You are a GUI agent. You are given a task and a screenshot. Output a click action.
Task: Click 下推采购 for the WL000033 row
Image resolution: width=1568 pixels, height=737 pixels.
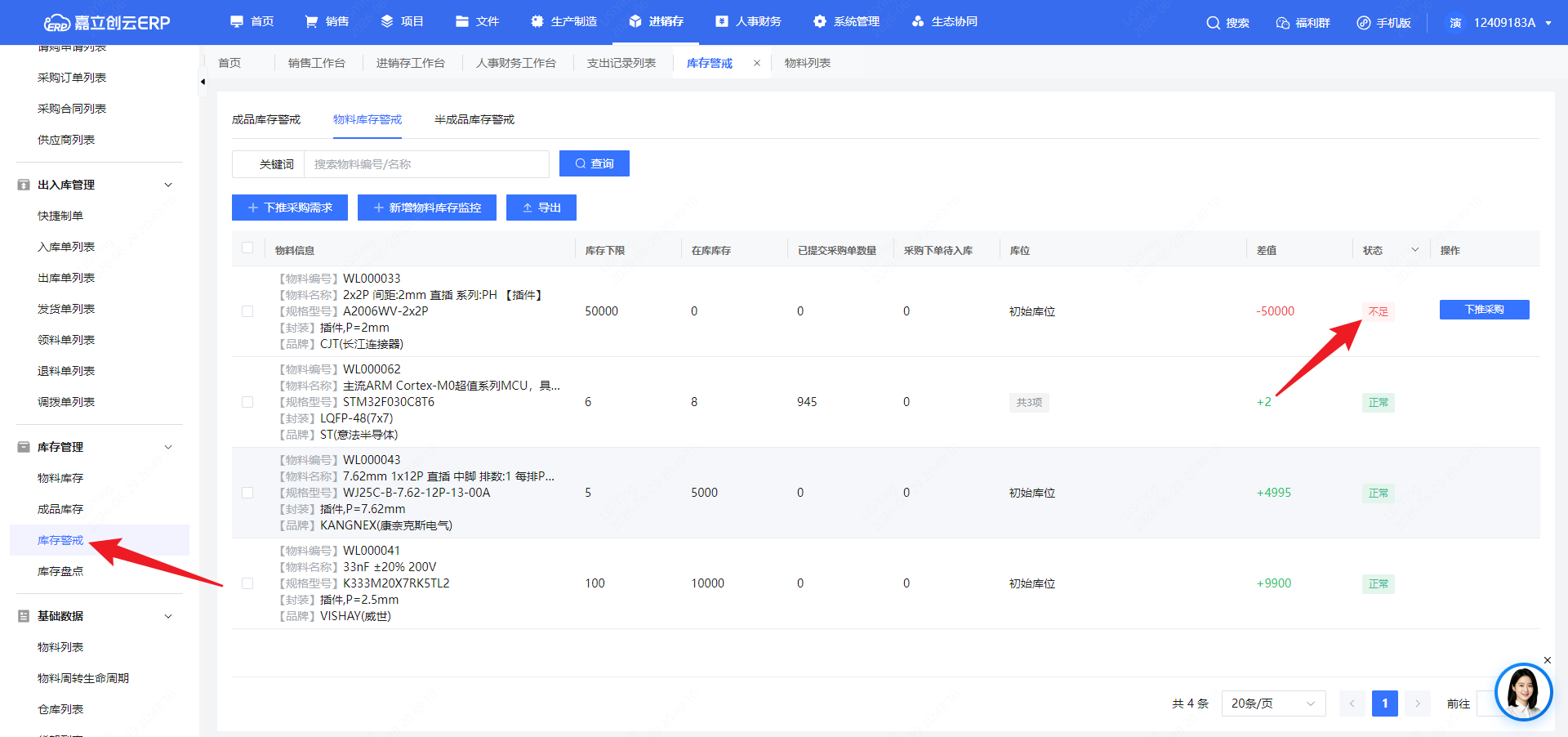click(x=1484, y=310)
